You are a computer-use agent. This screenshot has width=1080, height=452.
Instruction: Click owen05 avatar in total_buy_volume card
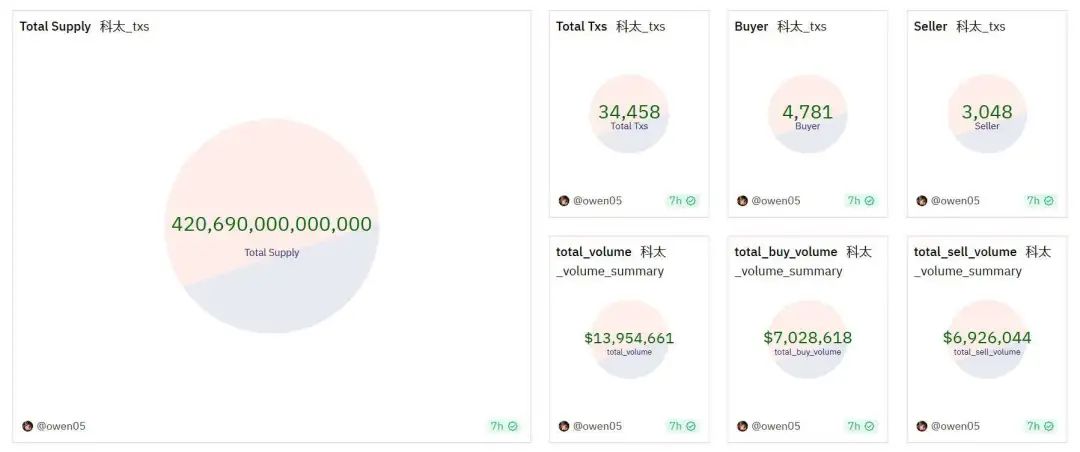point(742,427)
